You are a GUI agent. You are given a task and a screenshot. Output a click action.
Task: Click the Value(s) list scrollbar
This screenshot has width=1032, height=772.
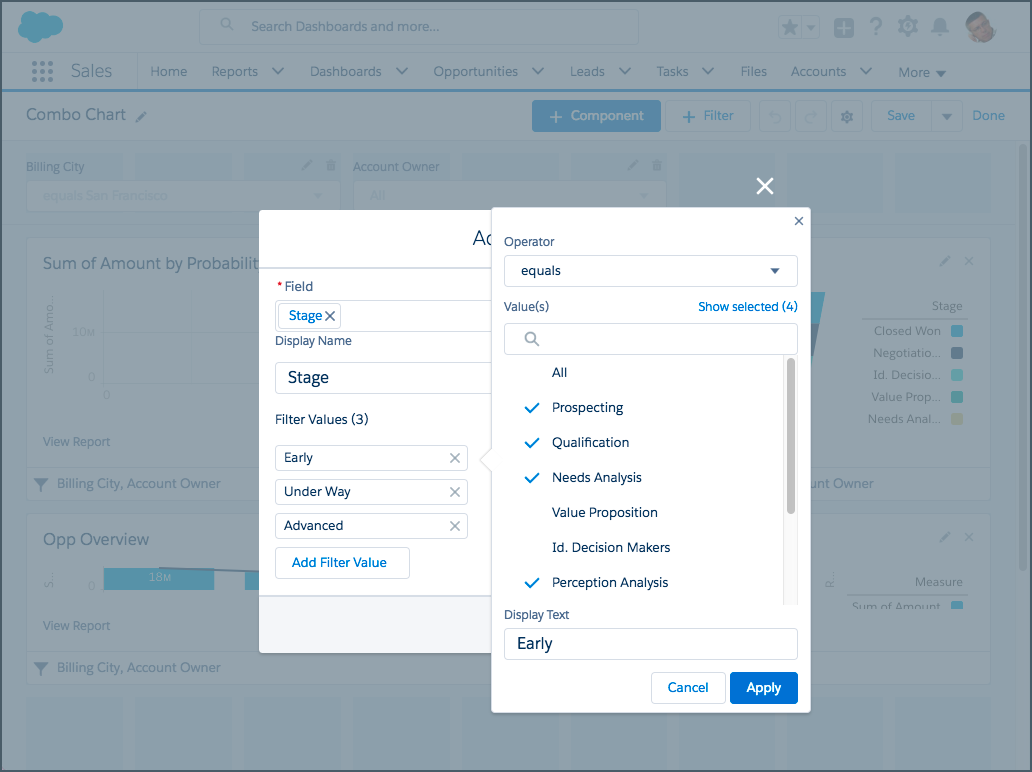click(791, 436)
